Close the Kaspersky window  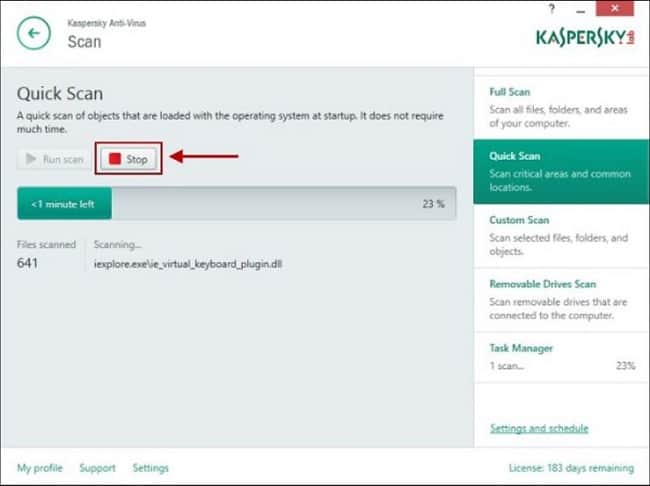click(x=615, y=9)
